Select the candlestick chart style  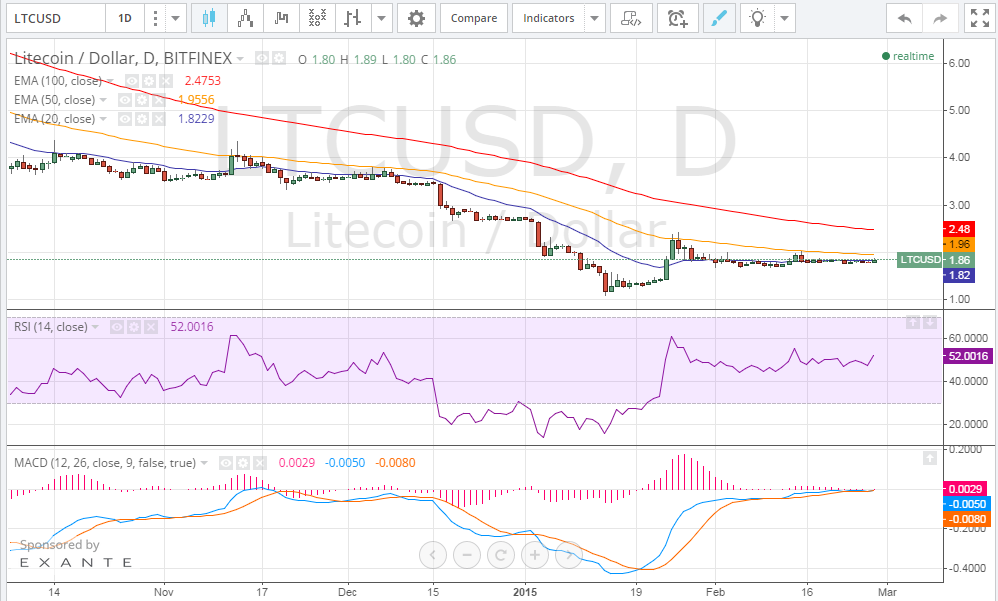[x=212, y=17]
